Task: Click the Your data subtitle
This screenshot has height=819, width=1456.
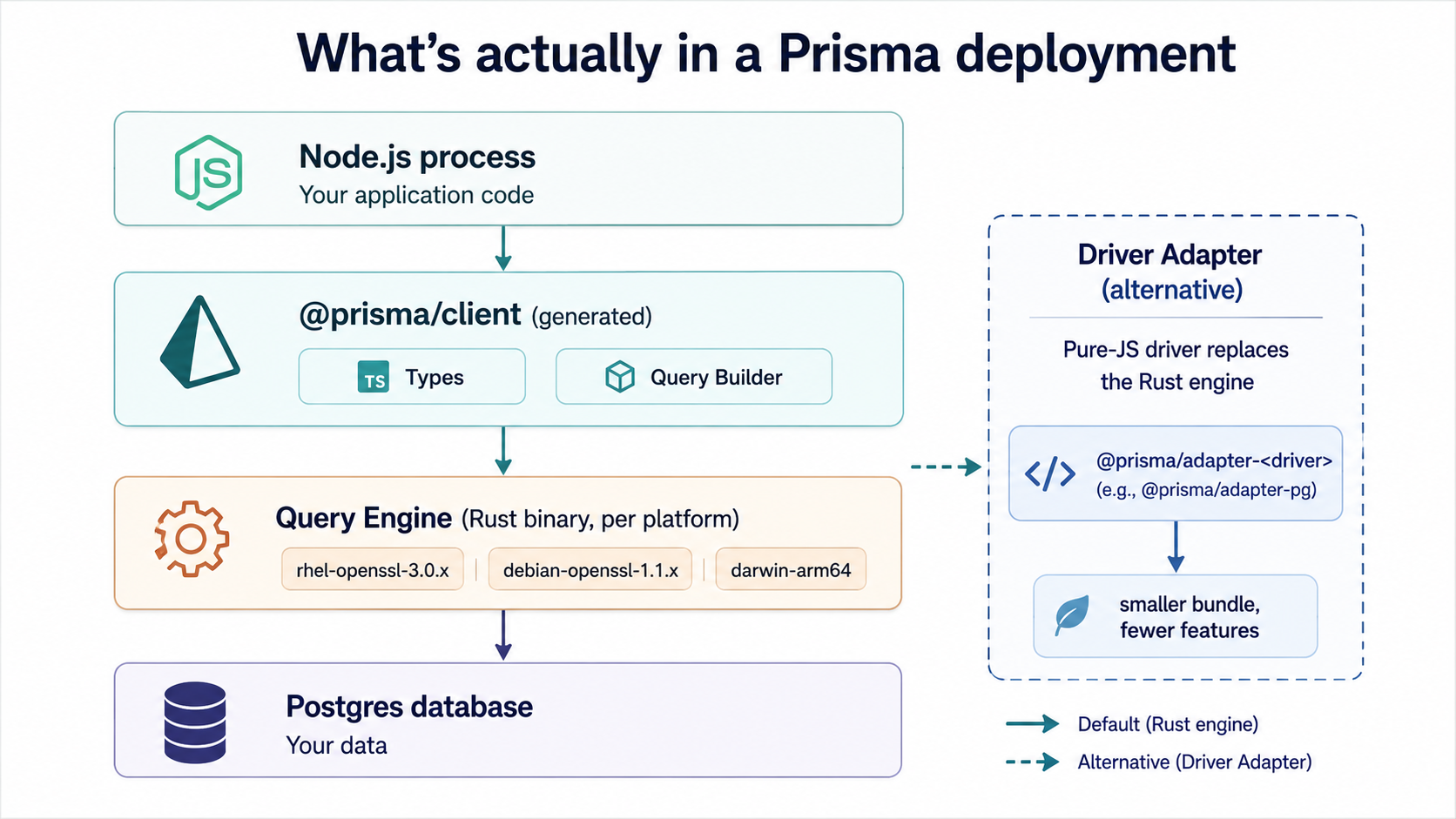Action: tap(336, 746)
